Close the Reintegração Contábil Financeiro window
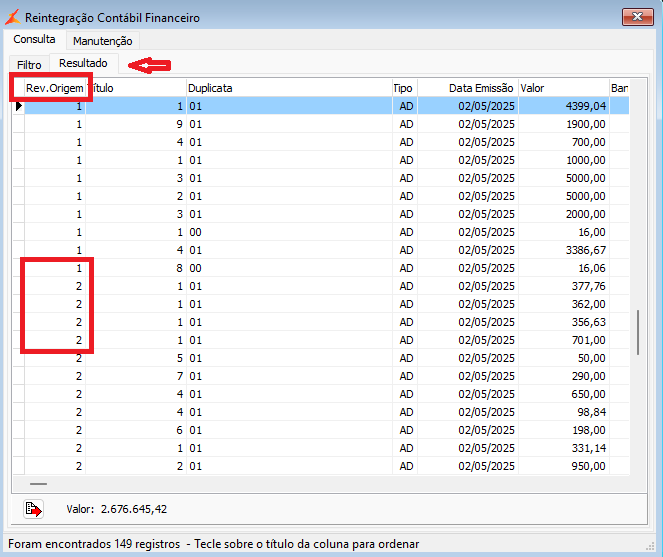663x557 pixels. [638, 17]
